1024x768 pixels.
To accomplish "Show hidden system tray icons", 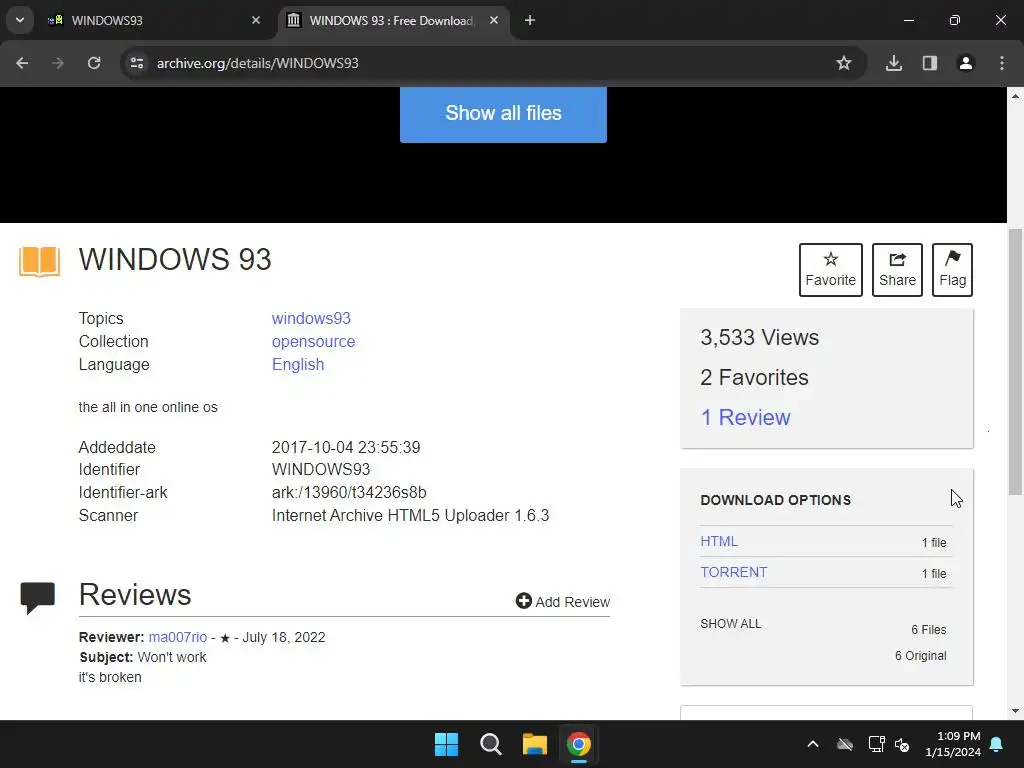I will pos(812,744).
